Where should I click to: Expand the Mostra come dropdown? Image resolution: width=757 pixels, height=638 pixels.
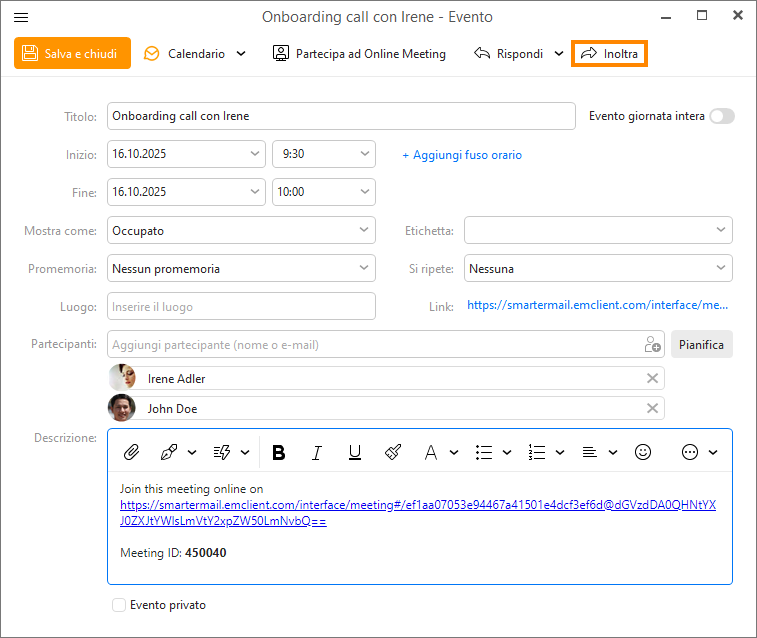241,230
